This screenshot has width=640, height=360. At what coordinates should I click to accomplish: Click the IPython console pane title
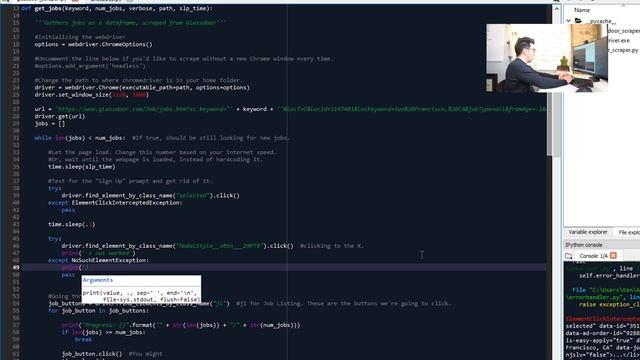tap(584, 245)
